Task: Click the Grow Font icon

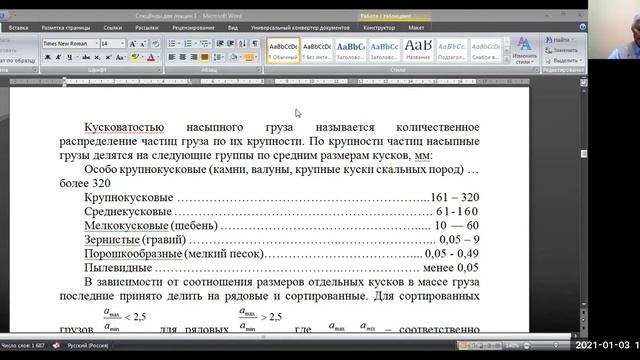Action: [x=132, y=44]
